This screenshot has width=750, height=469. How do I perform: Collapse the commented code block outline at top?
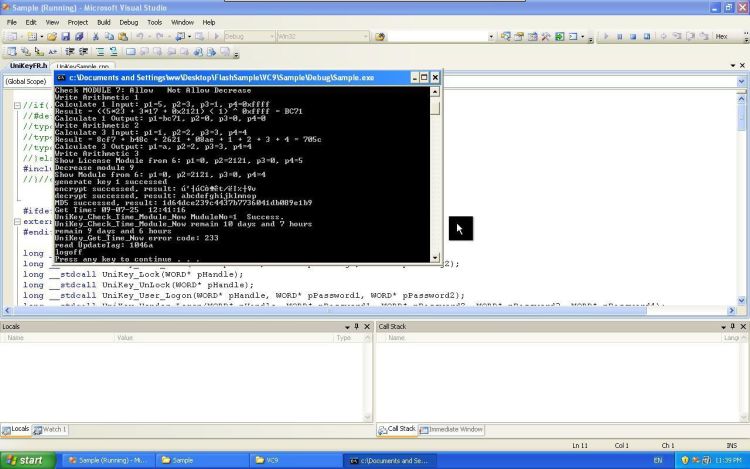coord(17,105)
